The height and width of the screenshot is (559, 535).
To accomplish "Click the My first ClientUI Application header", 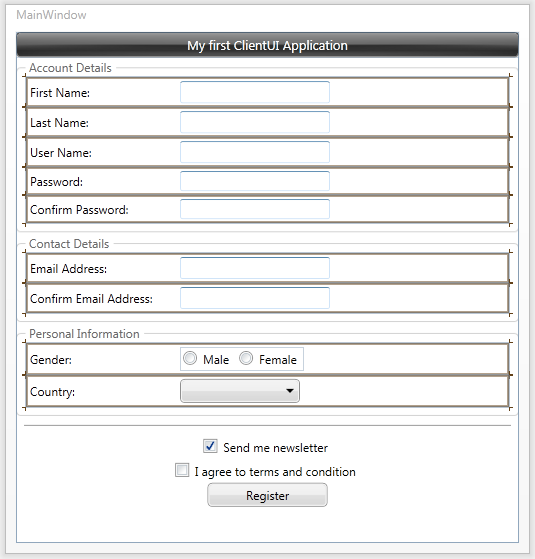I will 267,45.
